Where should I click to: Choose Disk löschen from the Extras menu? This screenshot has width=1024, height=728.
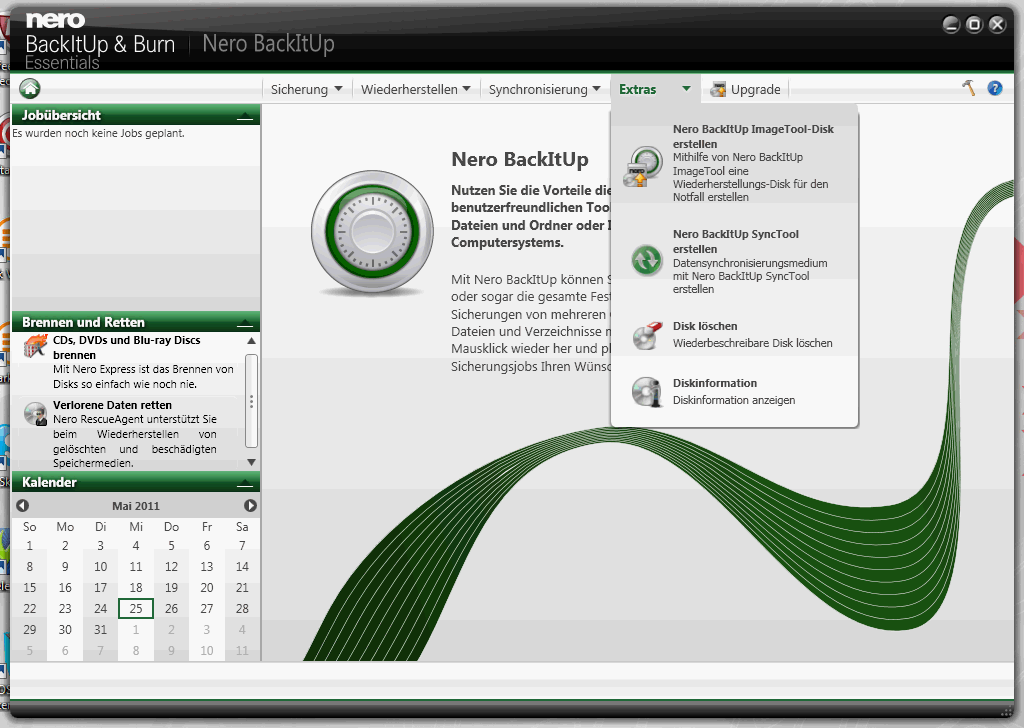(x=735, y=334)
